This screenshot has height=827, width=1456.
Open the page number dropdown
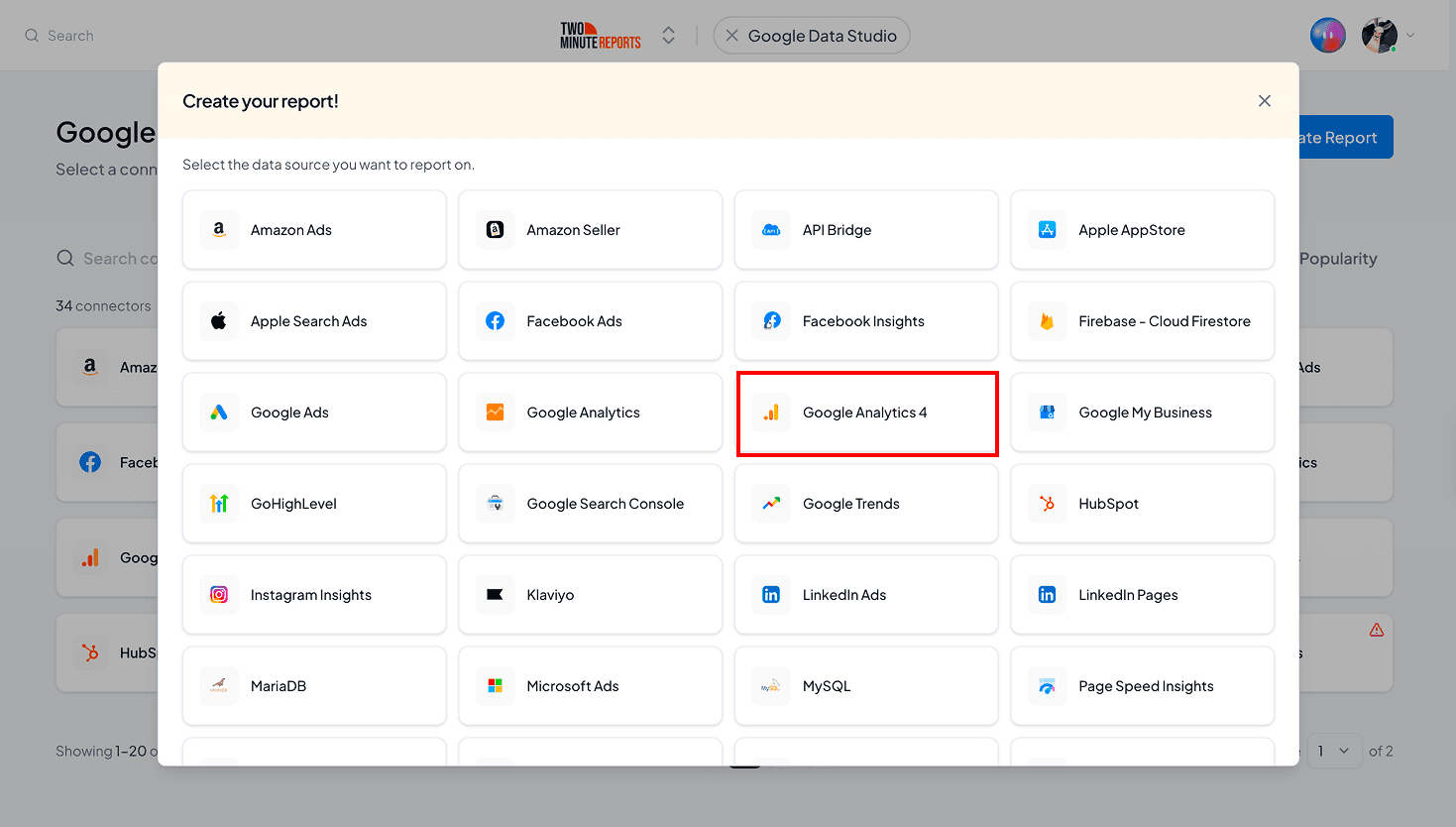tap(1332, 752)
